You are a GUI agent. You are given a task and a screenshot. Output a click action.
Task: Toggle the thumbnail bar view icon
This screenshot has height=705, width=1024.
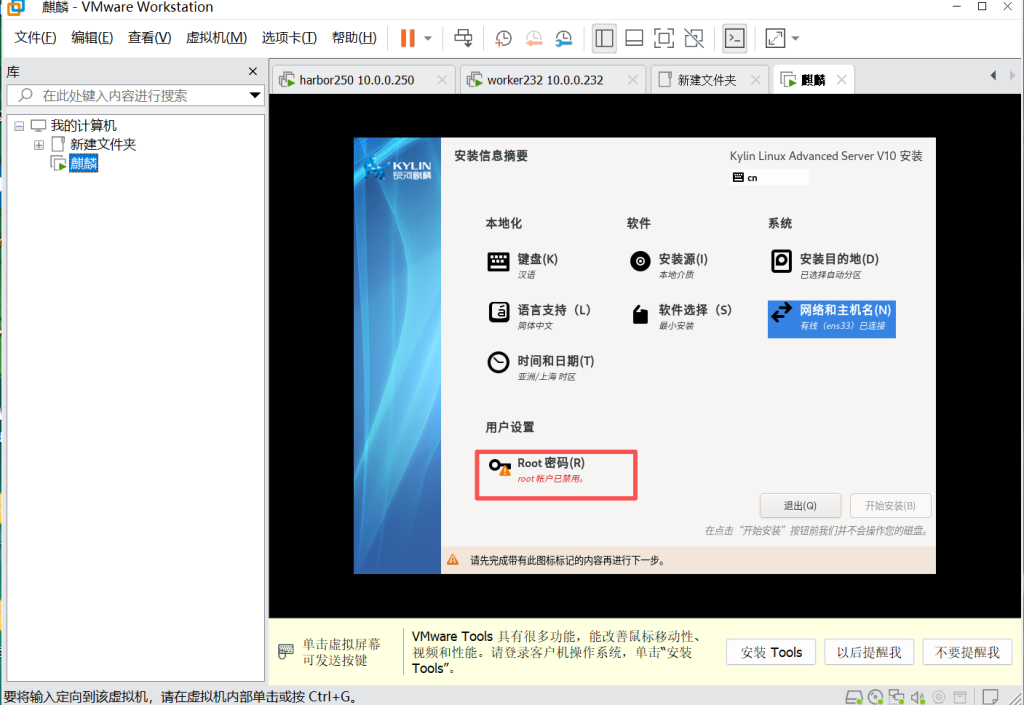coord(633,38)
